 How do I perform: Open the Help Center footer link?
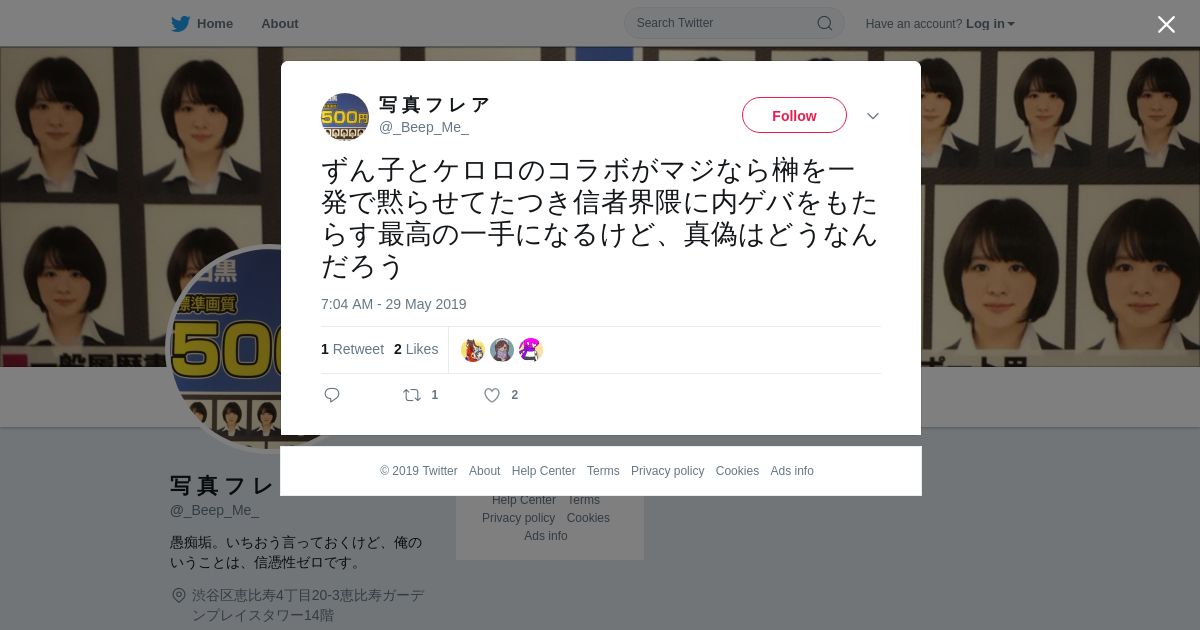coord(544,471)
